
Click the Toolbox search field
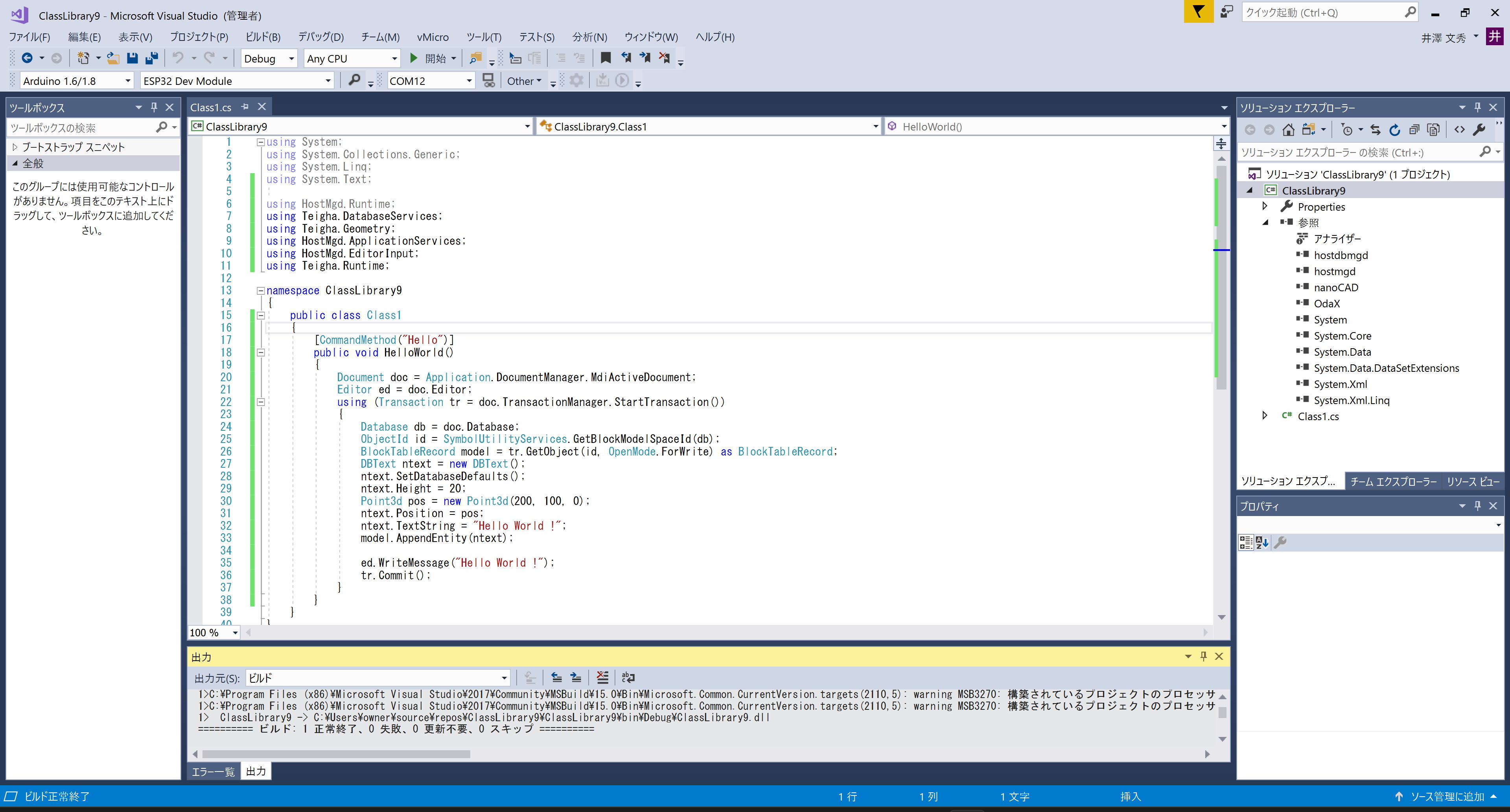click(x=93, y=128)
